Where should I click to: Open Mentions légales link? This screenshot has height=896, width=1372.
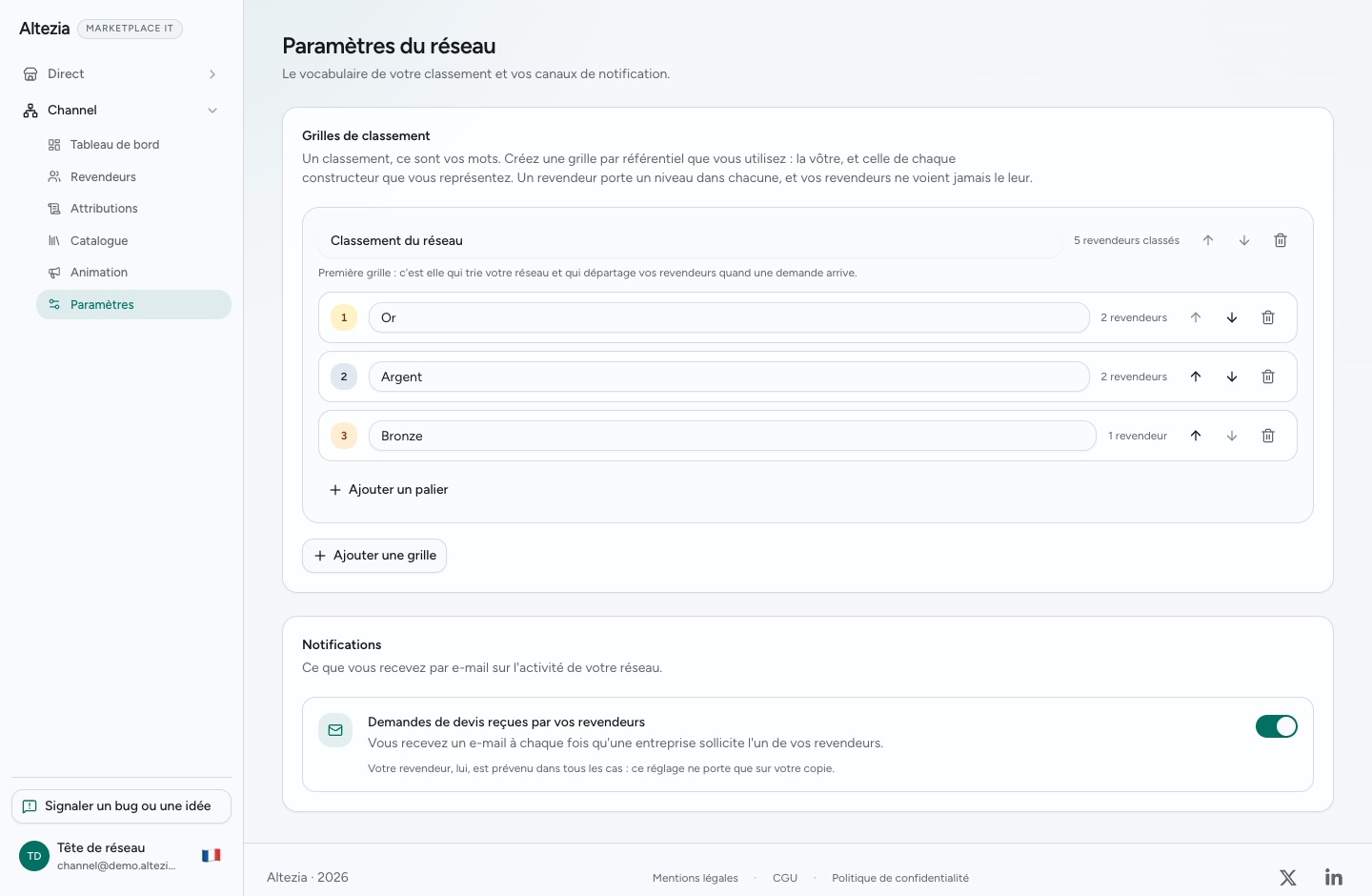click(x=696, y=878)
